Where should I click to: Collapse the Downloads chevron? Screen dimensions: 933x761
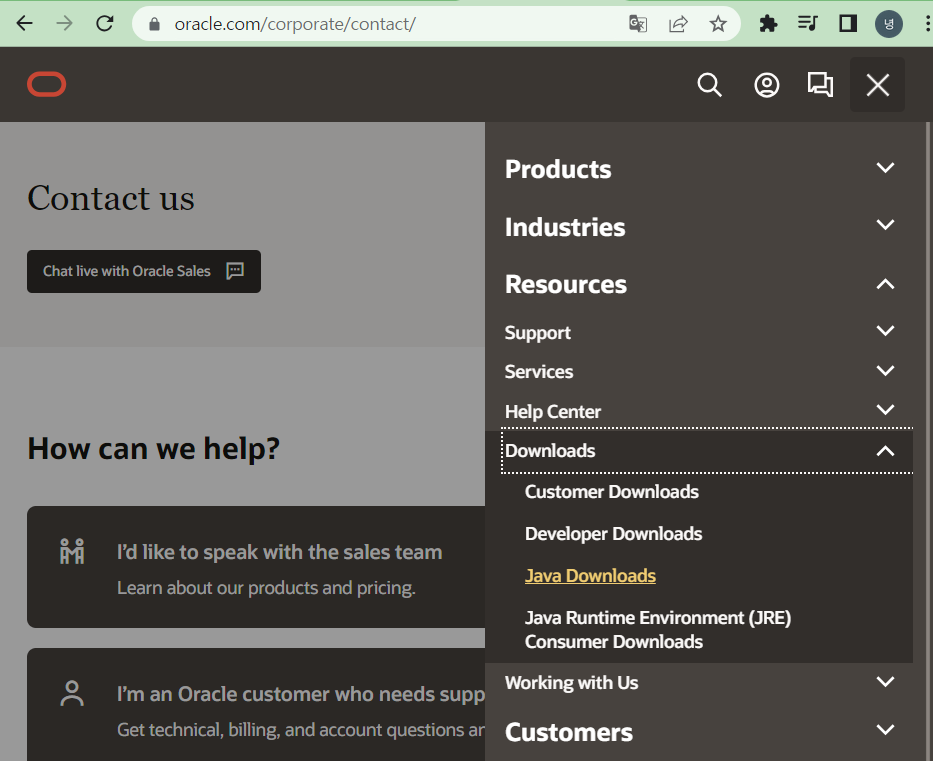885,451
